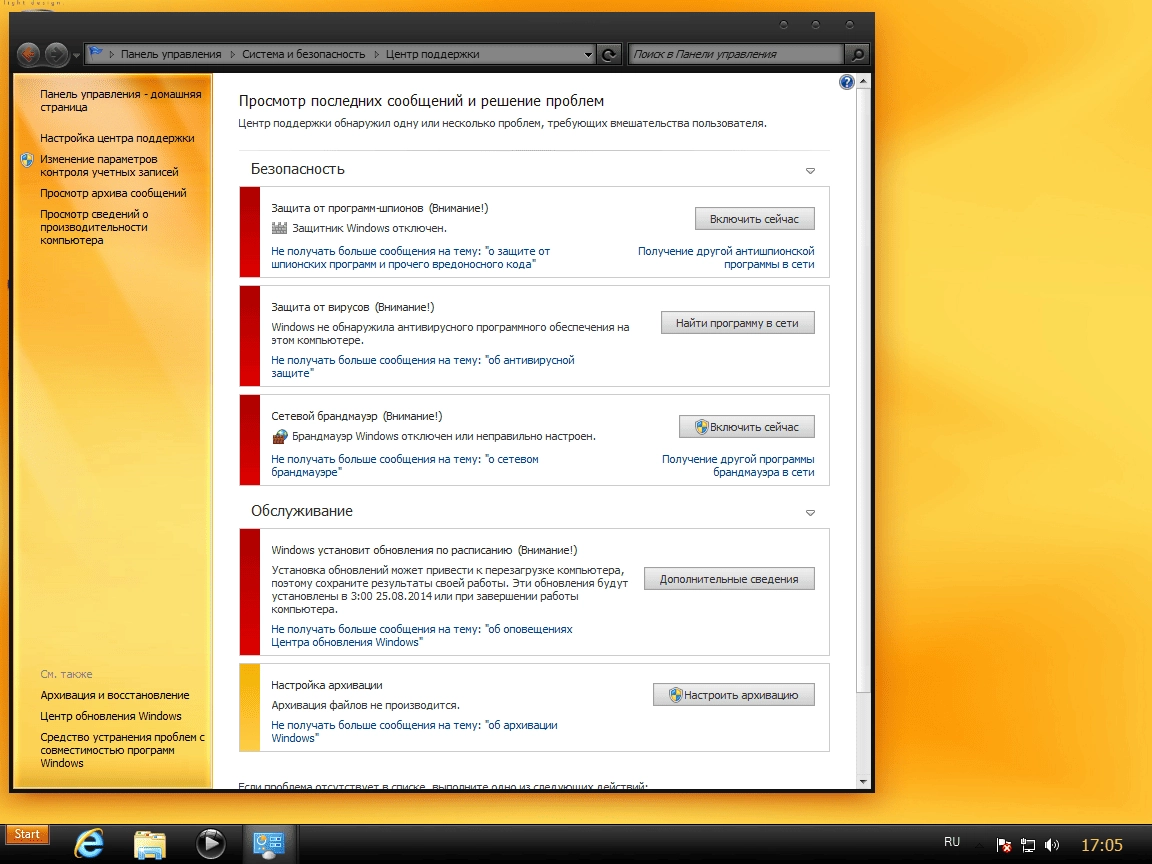Open 'Просмотр сведений о производительности компьютера'
This screenshot has width=1152, height=864.
coord(93,227)
